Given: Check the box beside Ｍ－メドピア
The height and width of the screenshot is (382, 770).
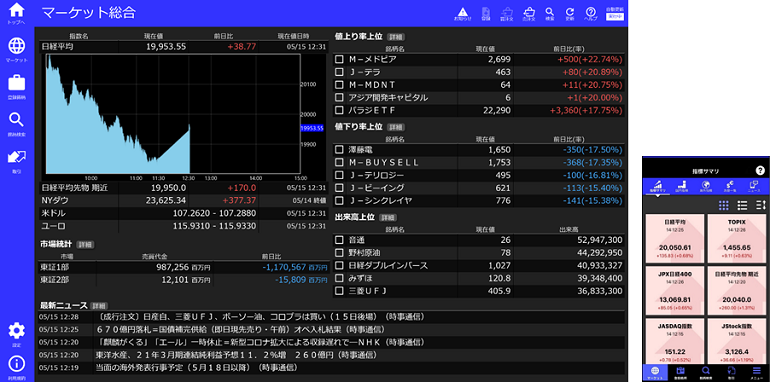Looking at the screenshot, I should click(339, 59).
